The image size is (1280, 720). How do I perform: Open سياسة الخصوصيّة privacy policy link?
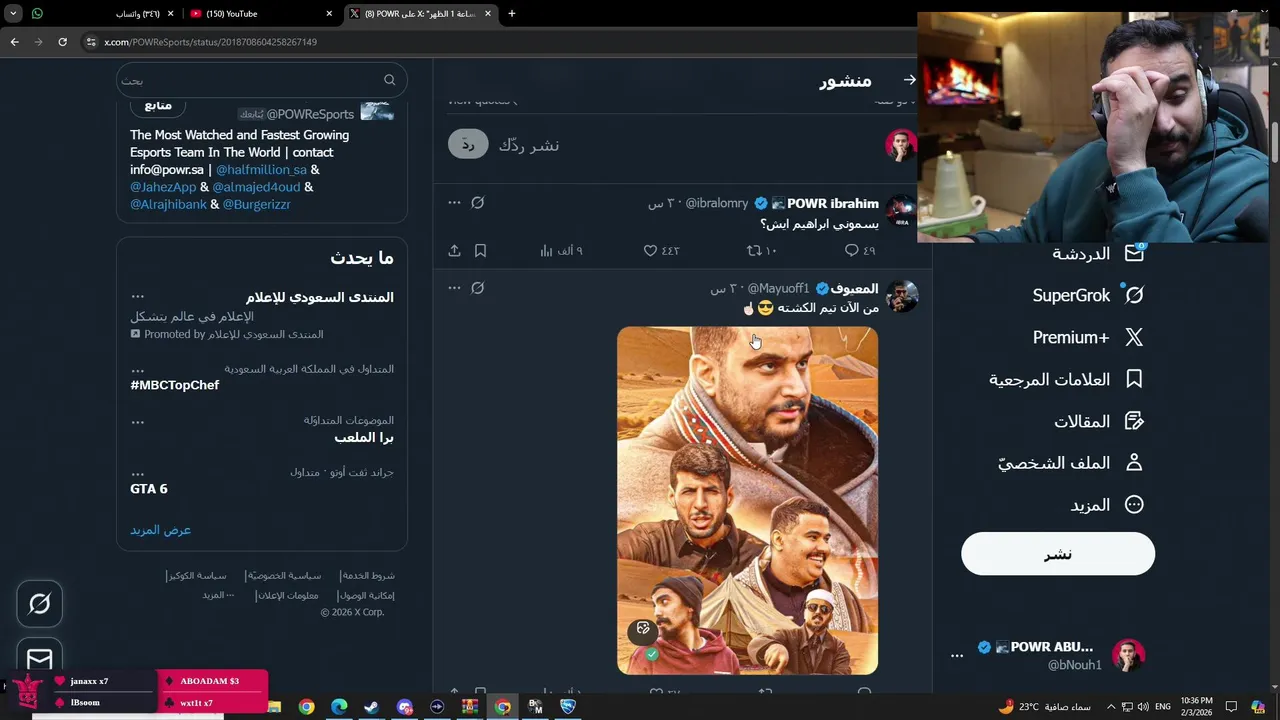pos(285,576)
